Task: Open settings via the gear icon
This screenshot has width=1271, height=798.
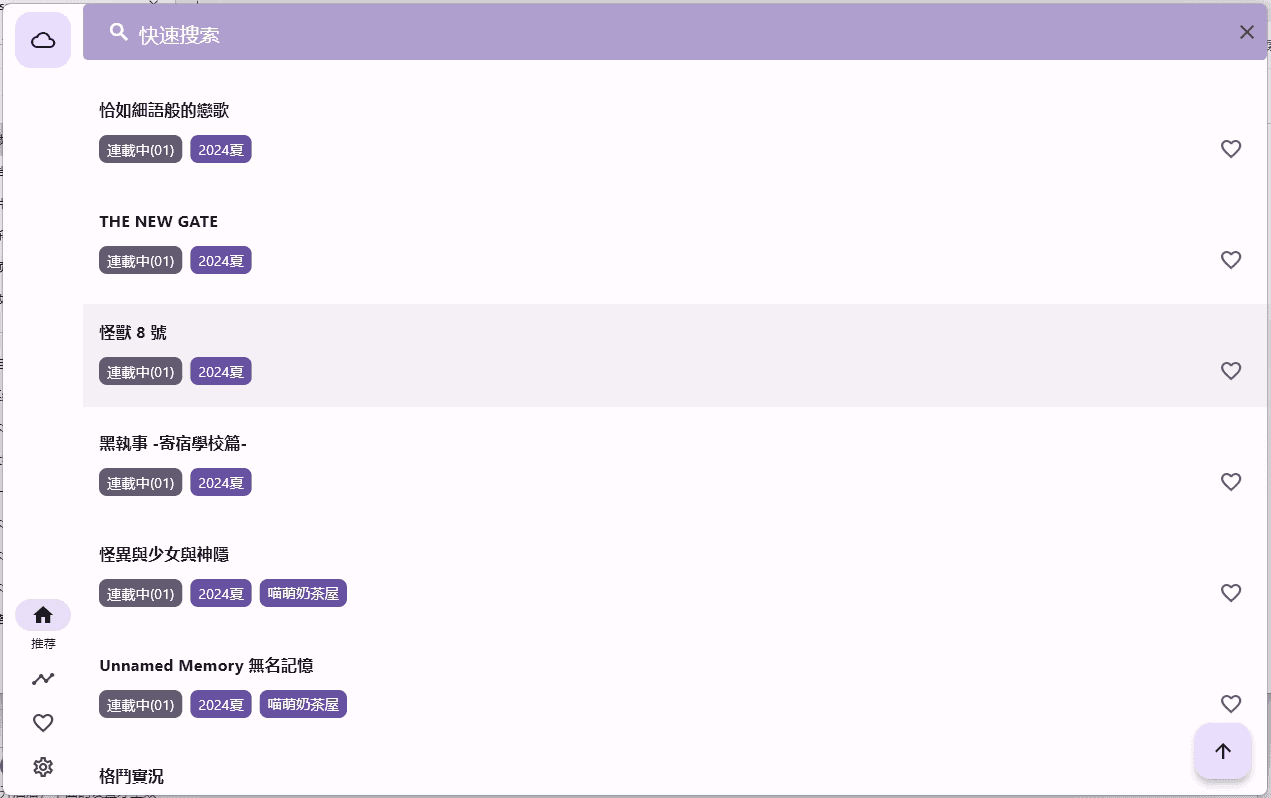Action: [x=43, y=766]
